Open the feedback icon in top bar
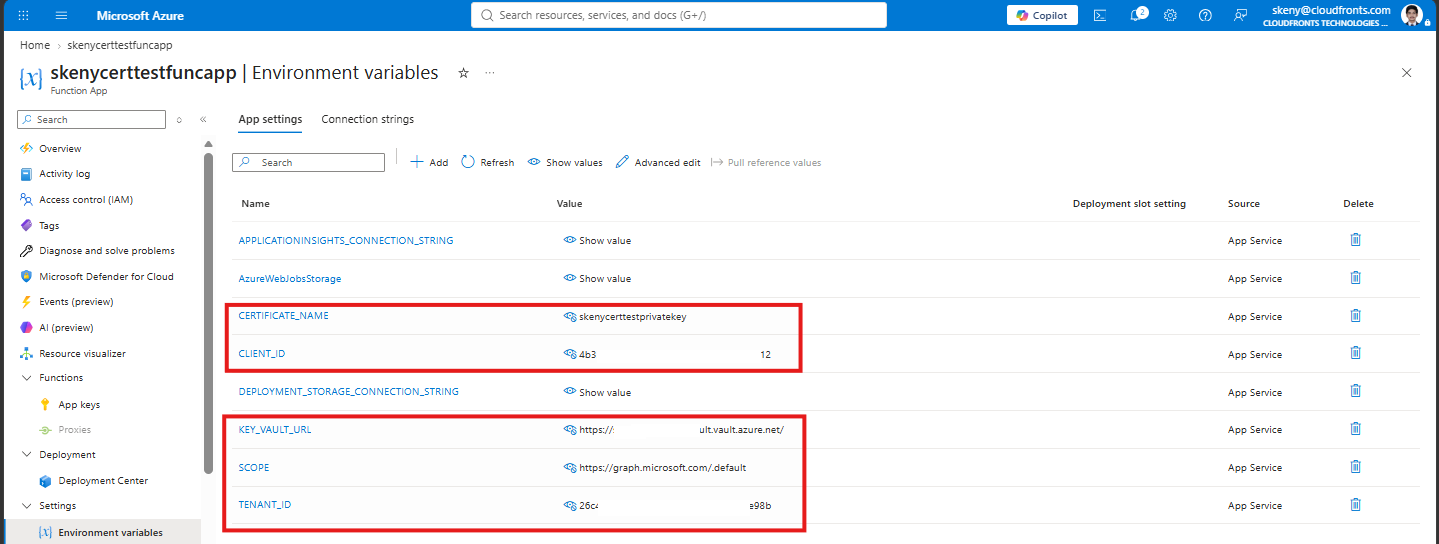This screenshot has height=544, width=1439. point(1241,15)
